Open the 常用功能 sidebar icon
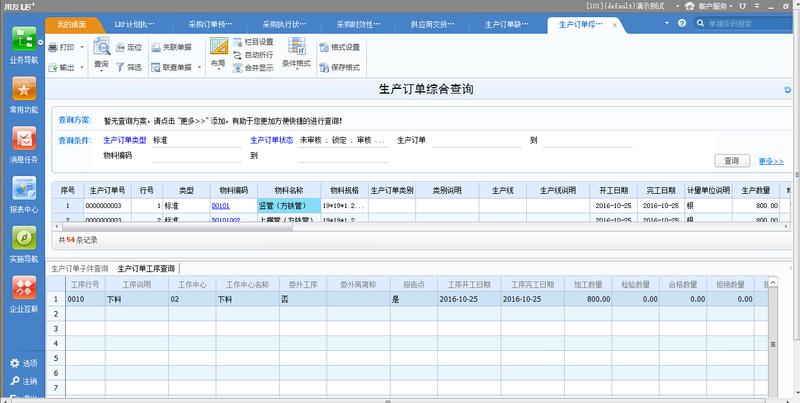 (x=24, y=89)
